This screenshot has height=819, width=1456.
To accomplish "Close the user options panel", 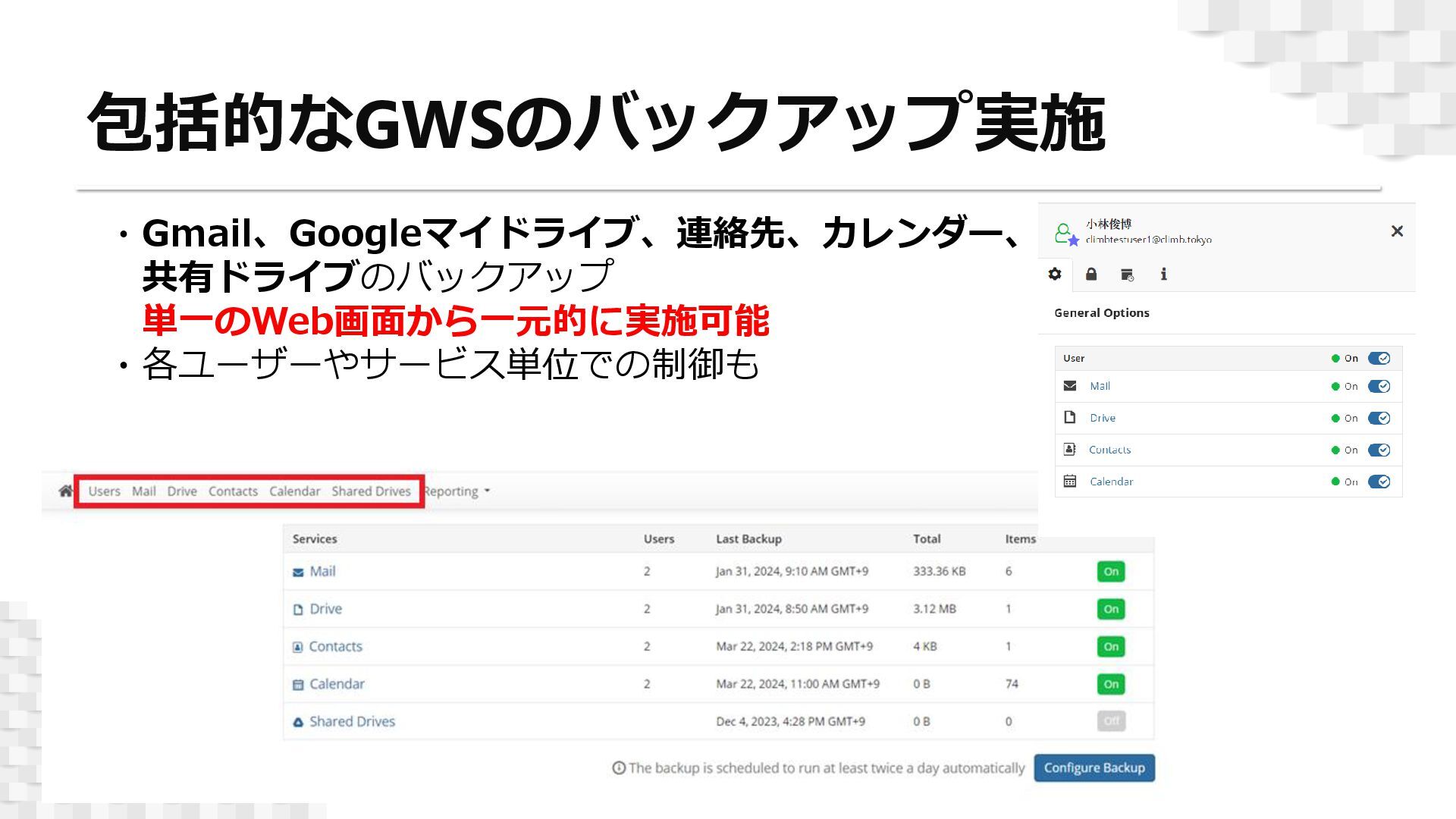I will pos(1397,231).
